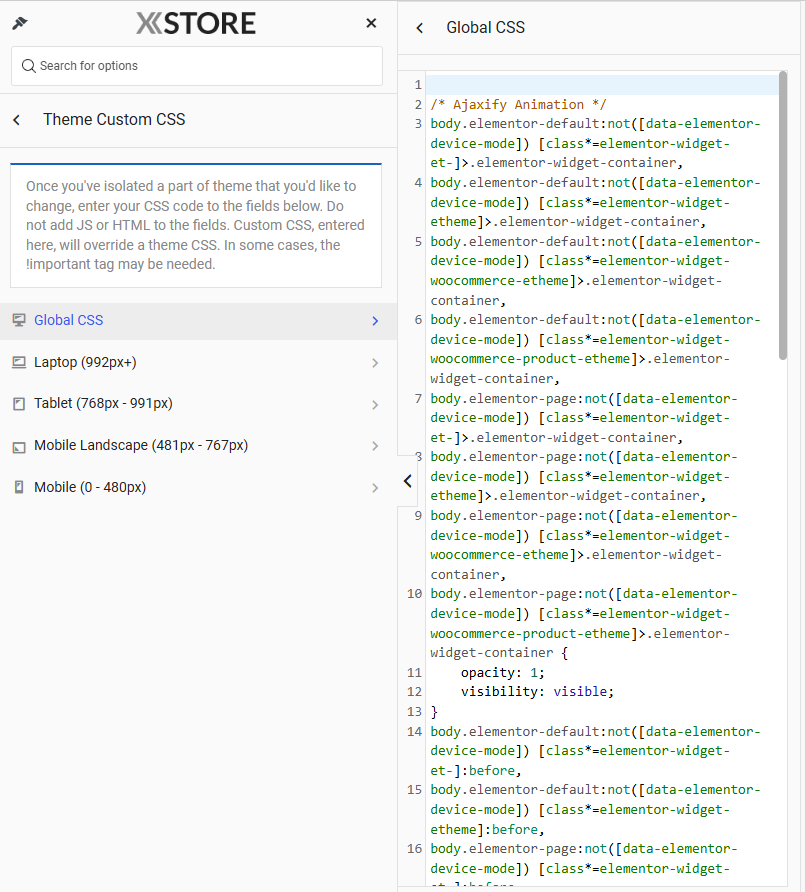Expand chevron on Mobile Landscape row
The height and width of the screenshot is (892, 805).
[375, 446]
